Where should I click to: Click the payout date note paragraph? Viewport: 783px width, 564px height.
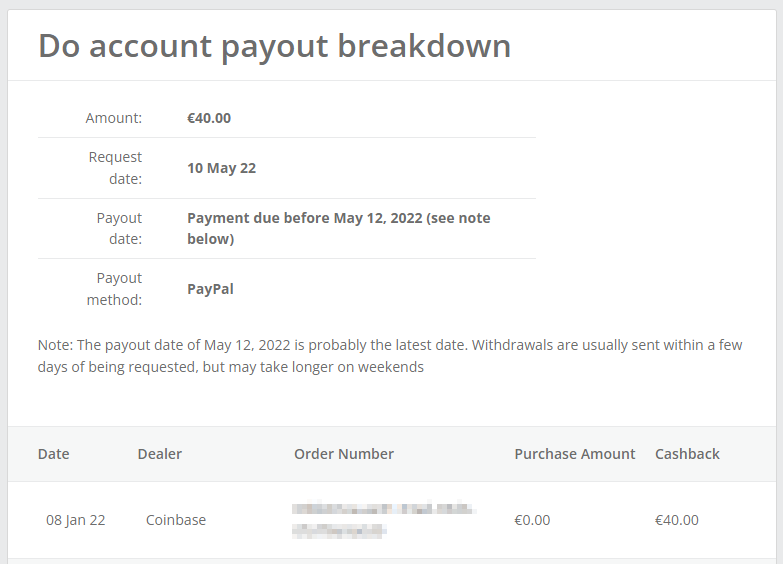tap(390, 356)
